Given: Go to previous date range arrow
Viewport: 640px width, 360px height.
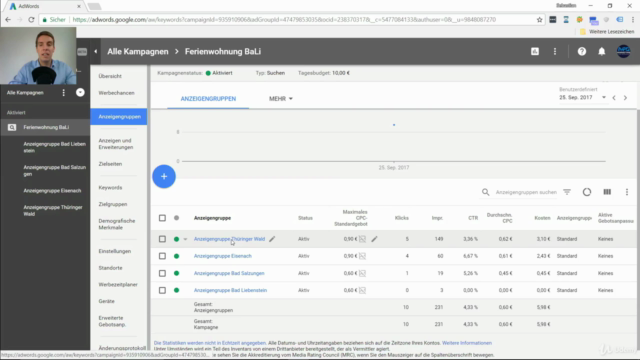Looking at the screenshot, I should (614, 98).
